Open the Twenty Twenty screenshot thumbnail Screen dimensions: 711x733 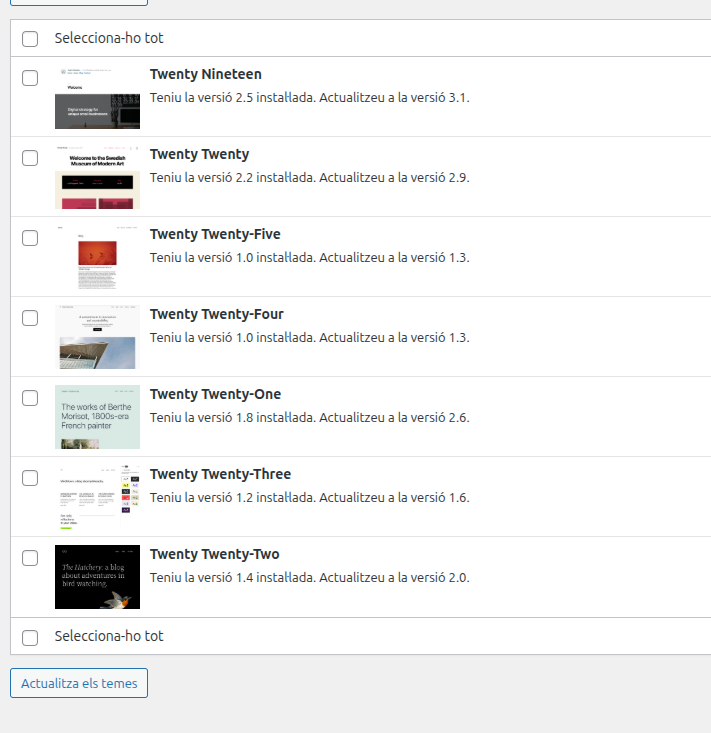97,177
